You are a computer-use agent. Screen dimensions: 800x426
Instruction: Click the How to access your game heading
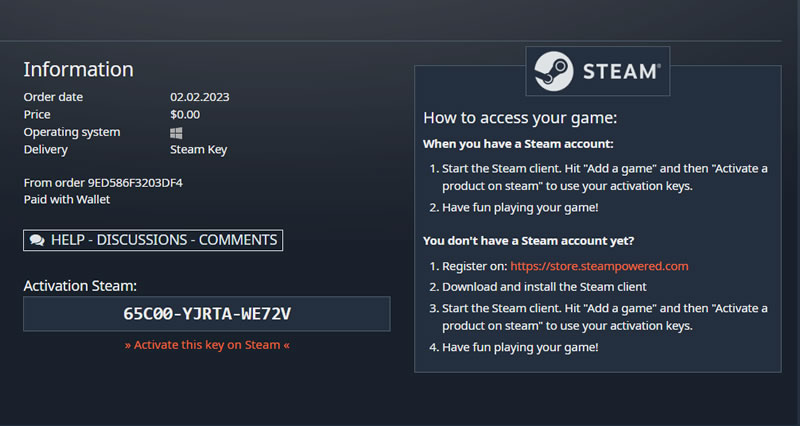[x=520, y=118]
